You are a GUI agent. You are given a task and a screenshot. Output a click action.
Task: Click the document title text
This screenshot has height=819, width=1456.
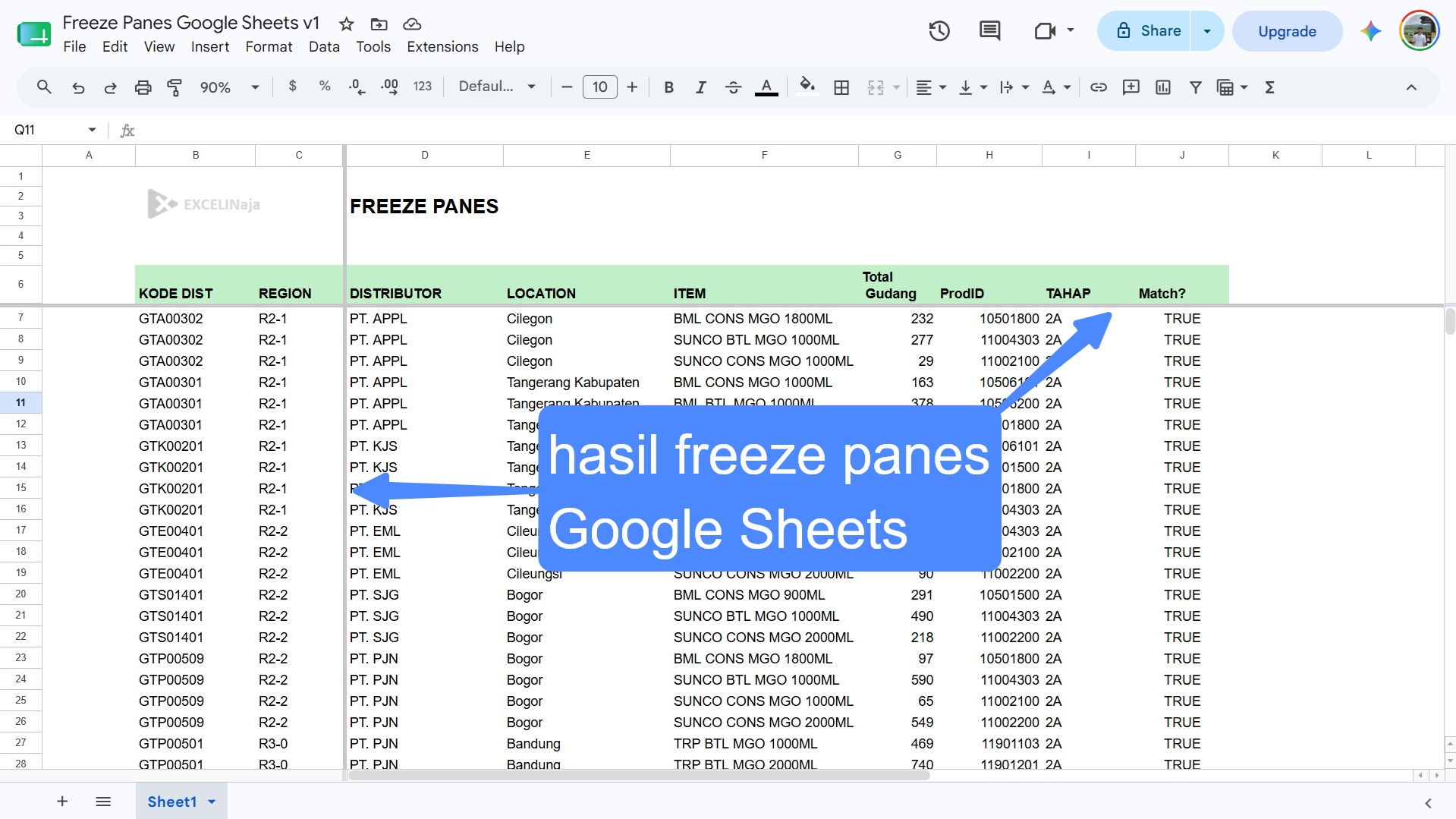pyautogui.click(x=191, y=23)
